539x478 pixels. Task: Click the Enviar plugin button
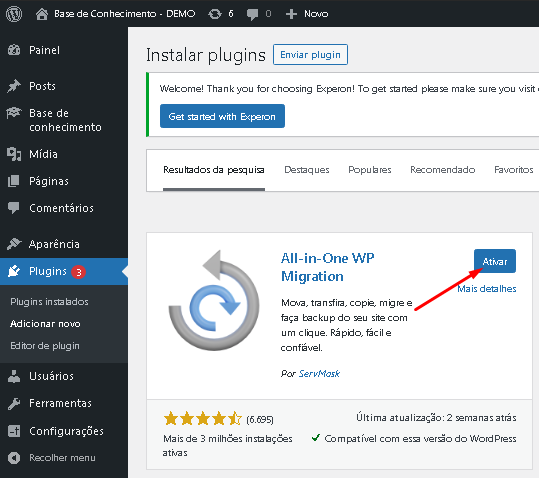[x=310, y=55]
